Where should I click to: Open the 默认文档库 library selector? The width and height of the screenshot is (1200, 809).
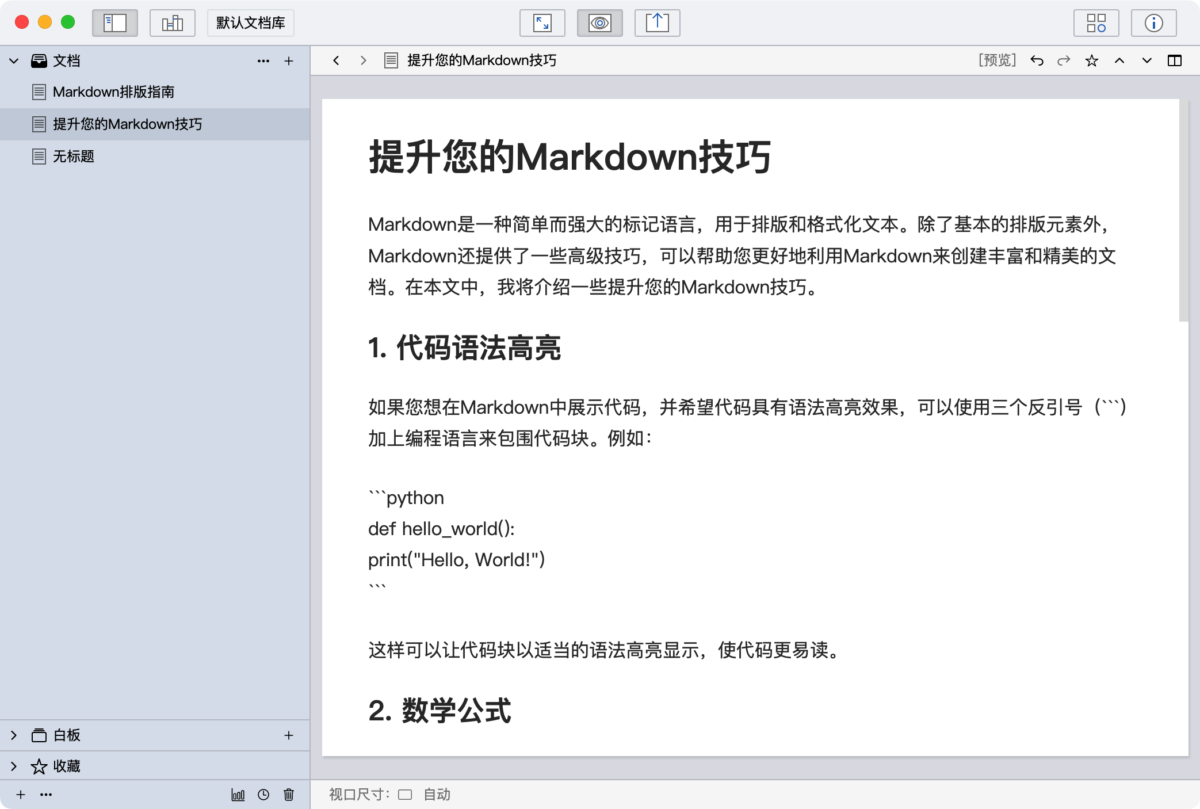250,22
